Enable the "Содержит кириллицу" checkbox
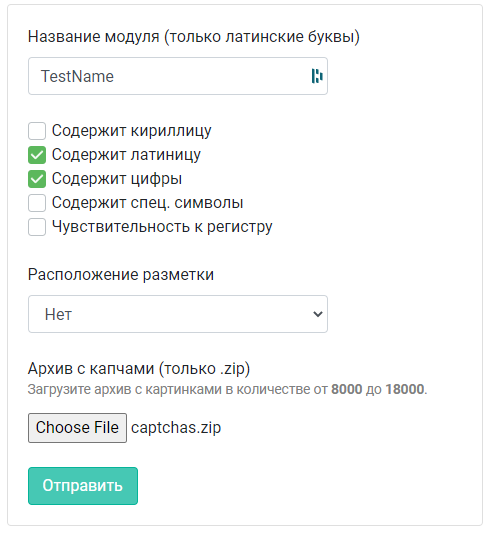The image size is (490, 534). pos(37,131)
